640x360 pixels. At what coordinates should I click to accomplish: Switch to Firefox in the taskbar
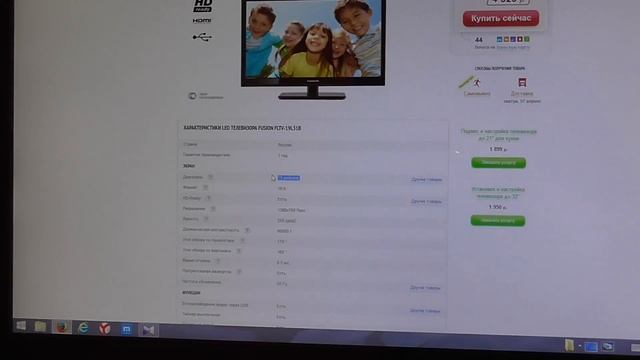(62, 327)
